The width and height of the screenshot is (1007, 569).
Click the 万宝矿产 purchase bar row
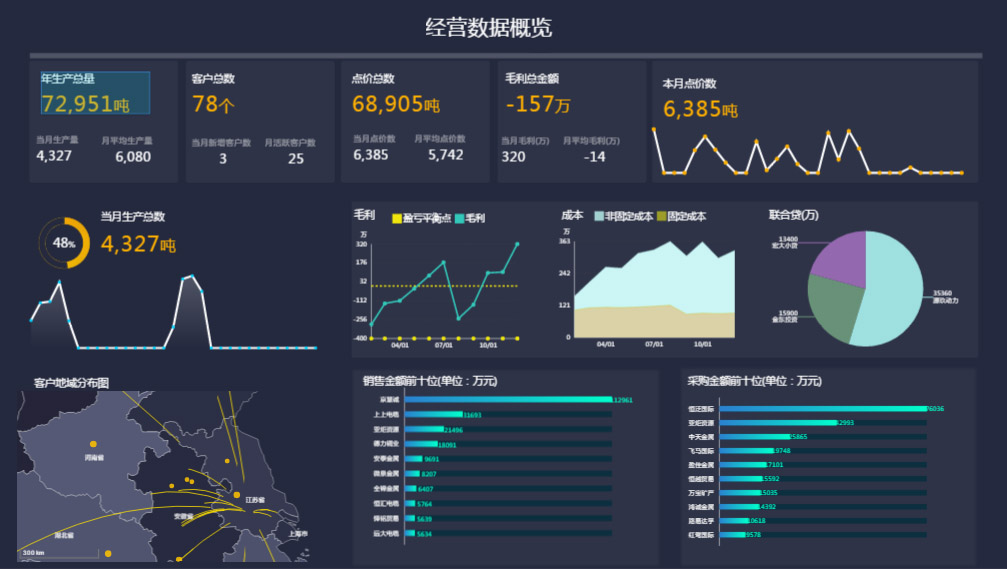[x=823, y=493]
